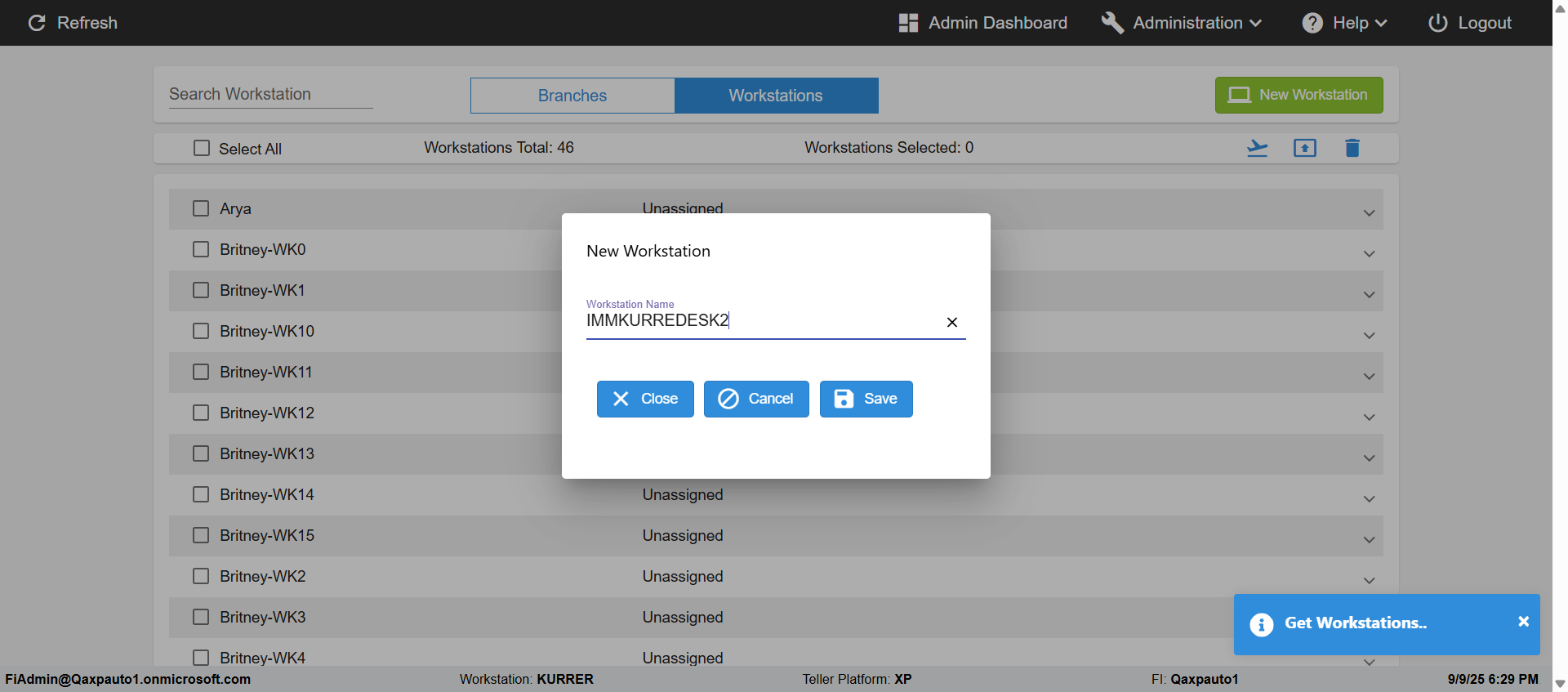1568x692 pixels.
Task: Save the new workstation
Action: point(866,399)
